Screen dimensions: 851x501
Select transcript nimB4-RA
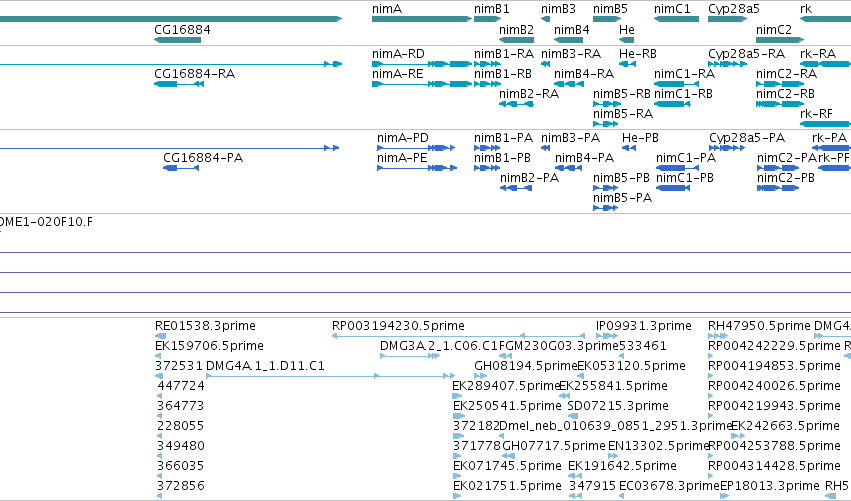pyautogui.click(x=568, y=84)
